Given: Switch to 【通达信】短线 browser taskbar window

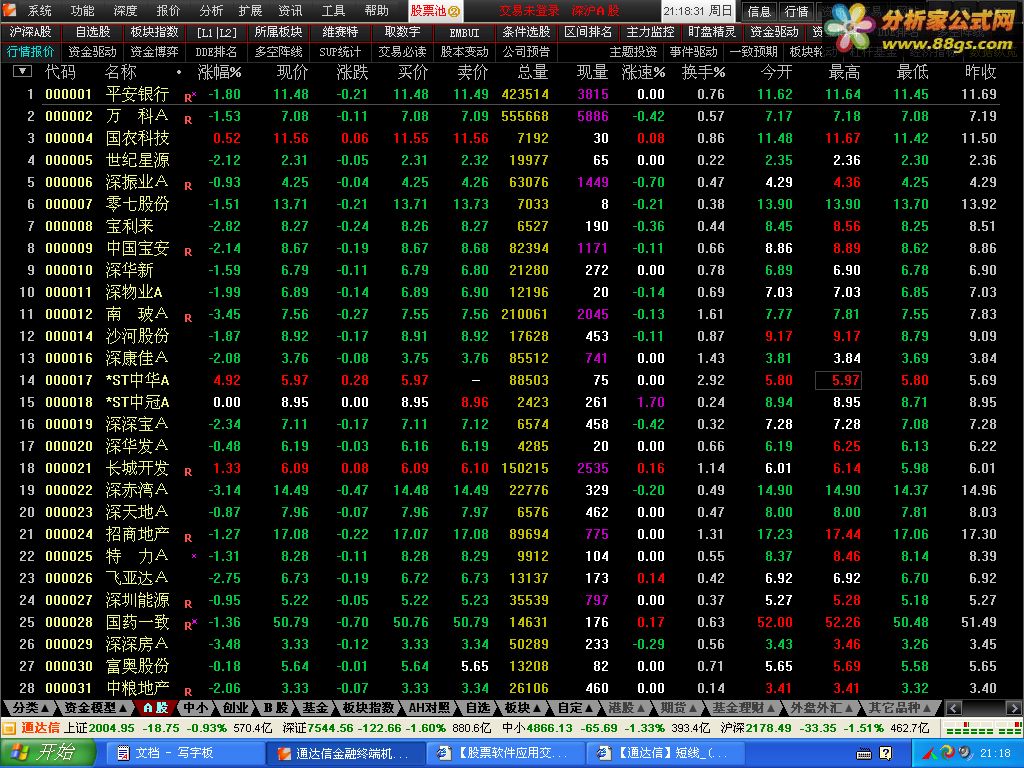Looking at the screenshot, I should coord(664,753).
